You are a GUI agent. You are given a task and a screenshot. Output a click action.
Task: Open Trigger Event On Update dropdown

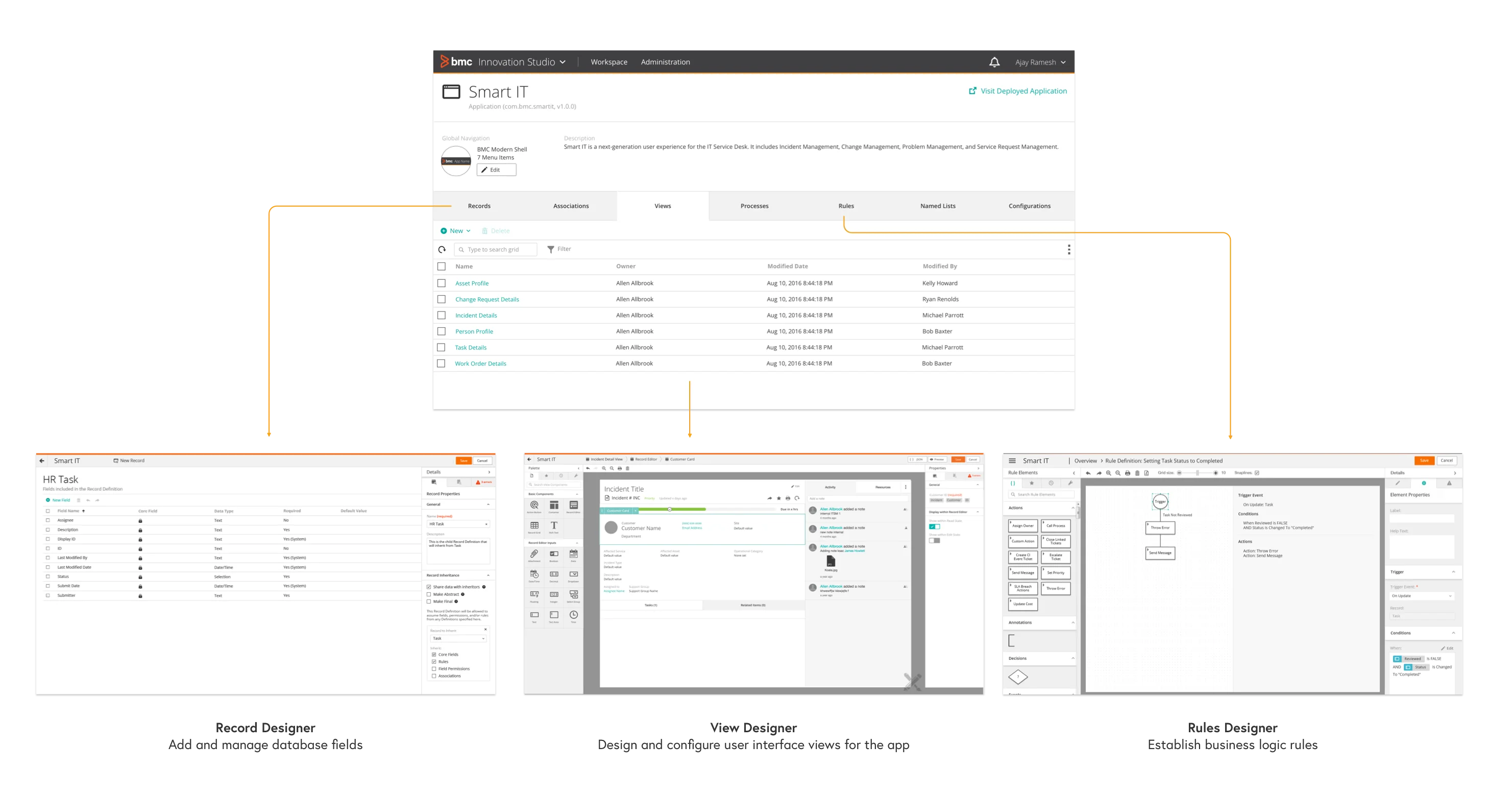coord(1422,596)
